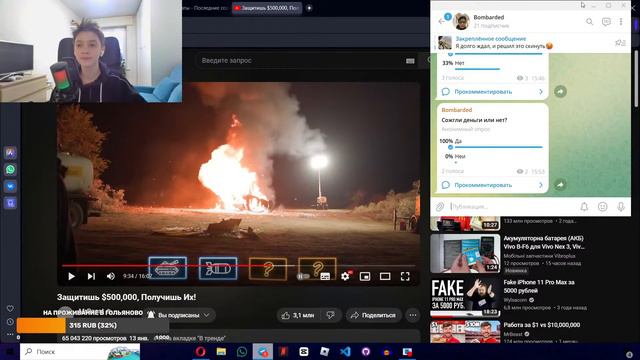Toggle silent broadcast bell in Telegram

coord(584,207)
